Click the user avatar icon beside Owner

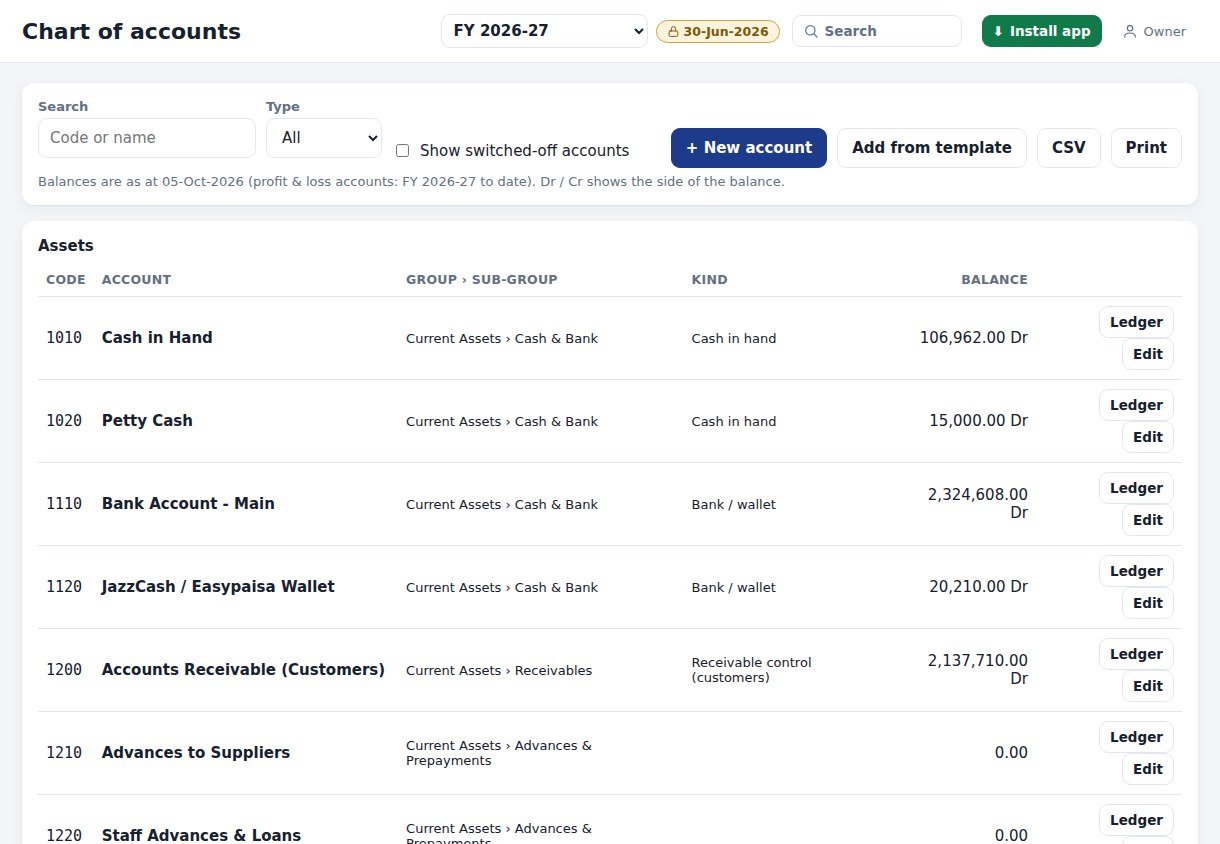[1130, 31]
